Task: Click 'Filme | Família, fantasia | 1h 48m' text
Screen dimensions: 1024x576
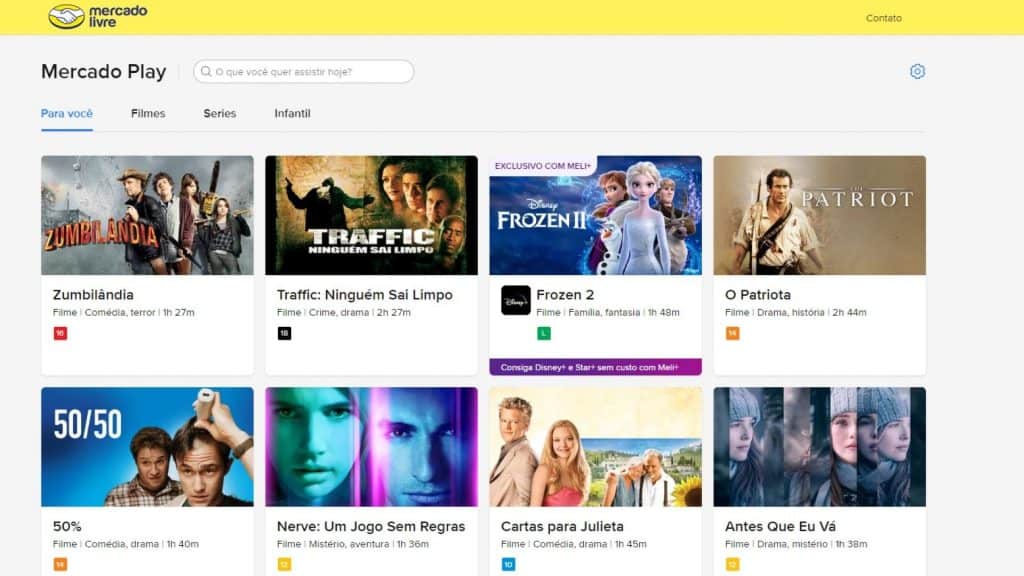Action: pyautogui.click(x=608, y=312)
